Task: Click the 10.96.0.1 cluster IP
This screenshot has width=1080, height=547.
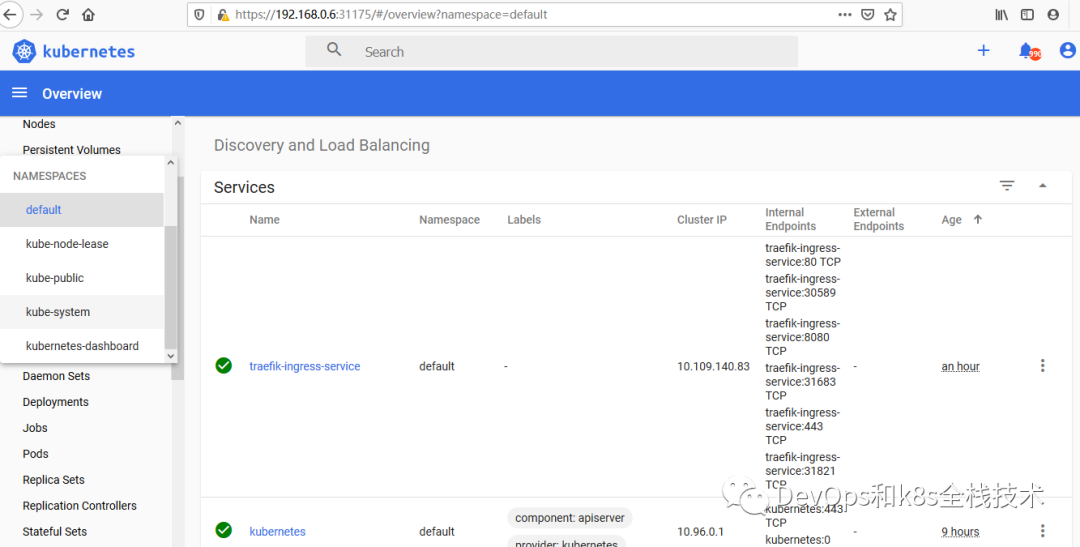Action: [x=700, y=531]
